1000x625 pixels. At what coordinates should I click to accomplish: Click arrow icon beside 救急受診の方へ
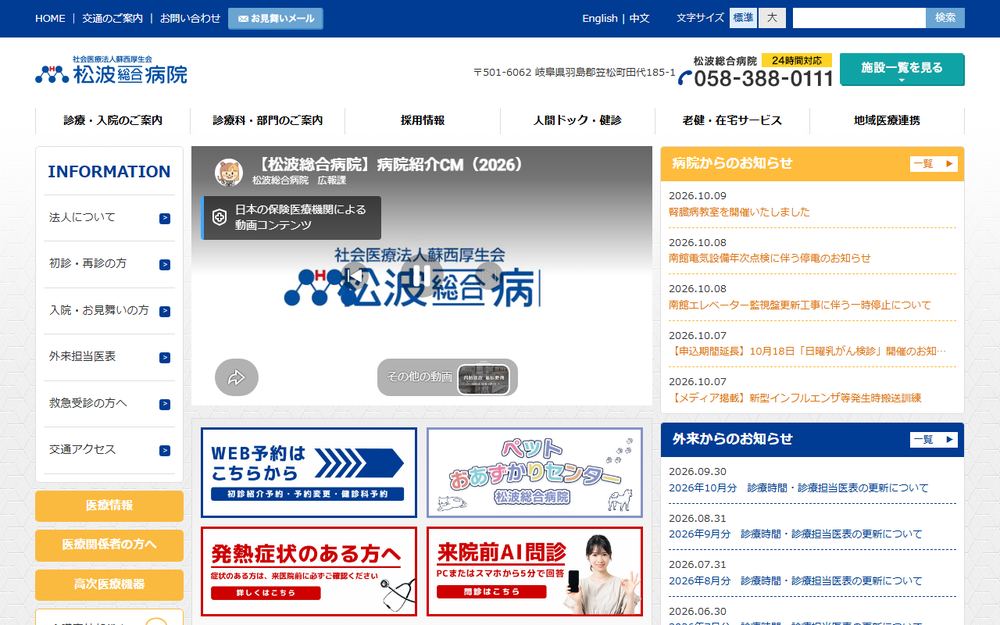click(165, 404)
